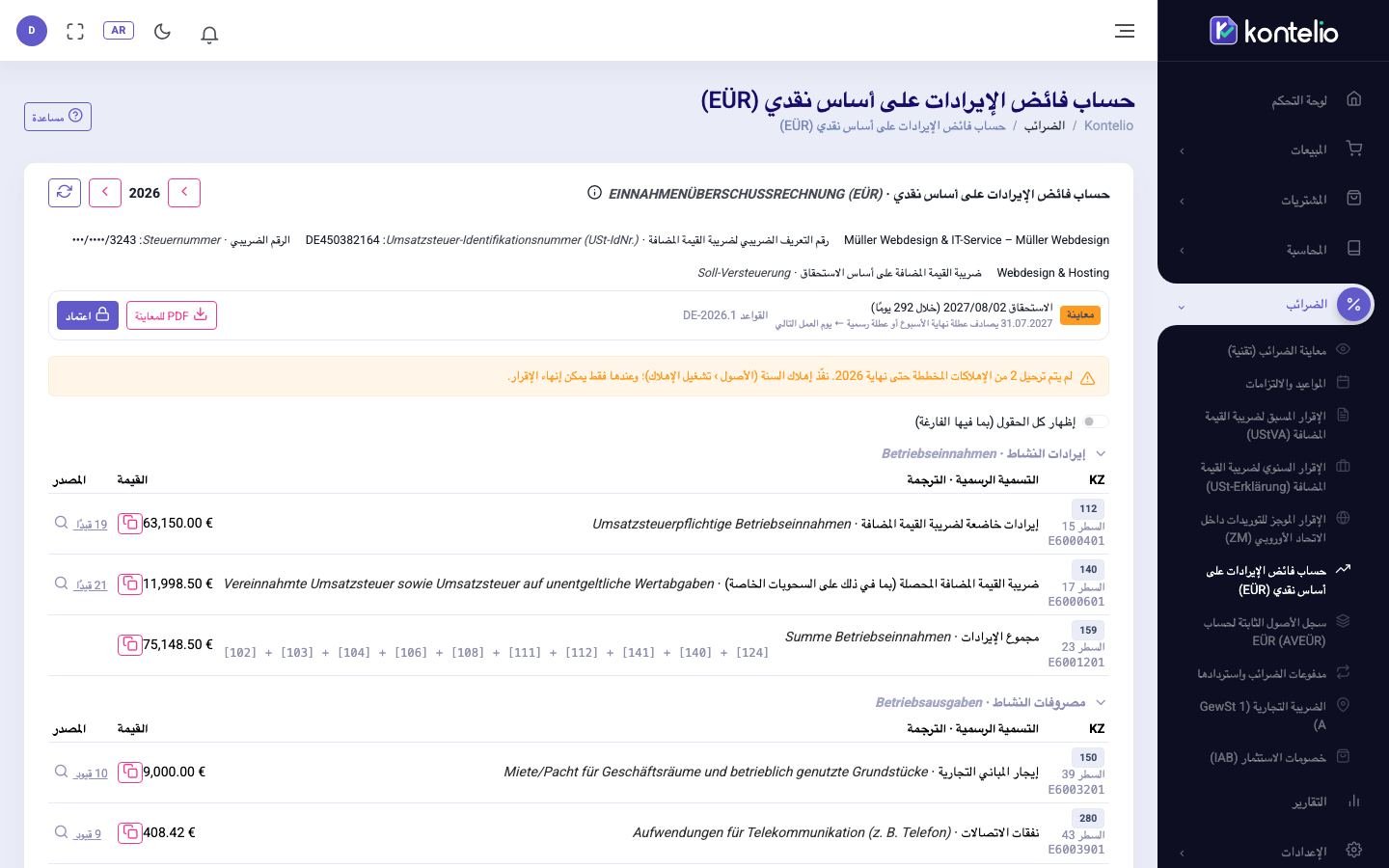Screen dimensions: 1389x868
Task: Click magnifier icon in row 150
Action: [x=61, y=772]
